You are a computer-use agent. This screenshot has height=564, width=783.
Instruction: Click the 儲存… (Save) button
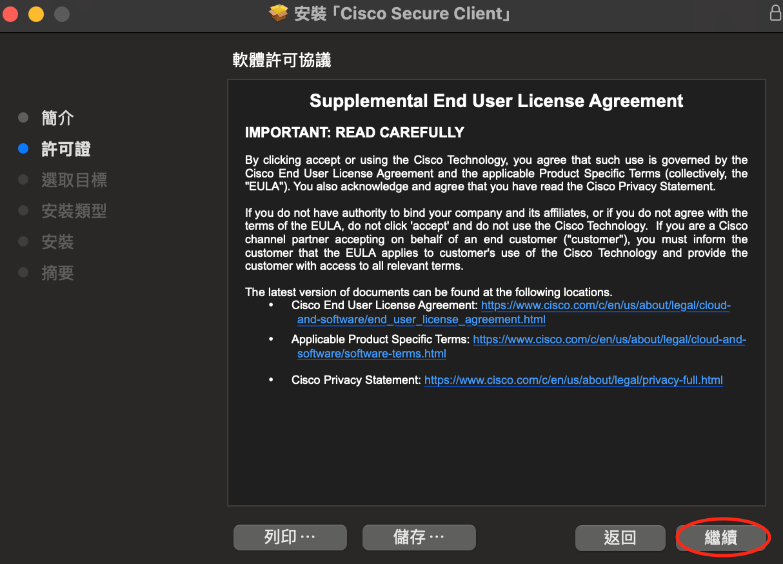pos(419,537)
